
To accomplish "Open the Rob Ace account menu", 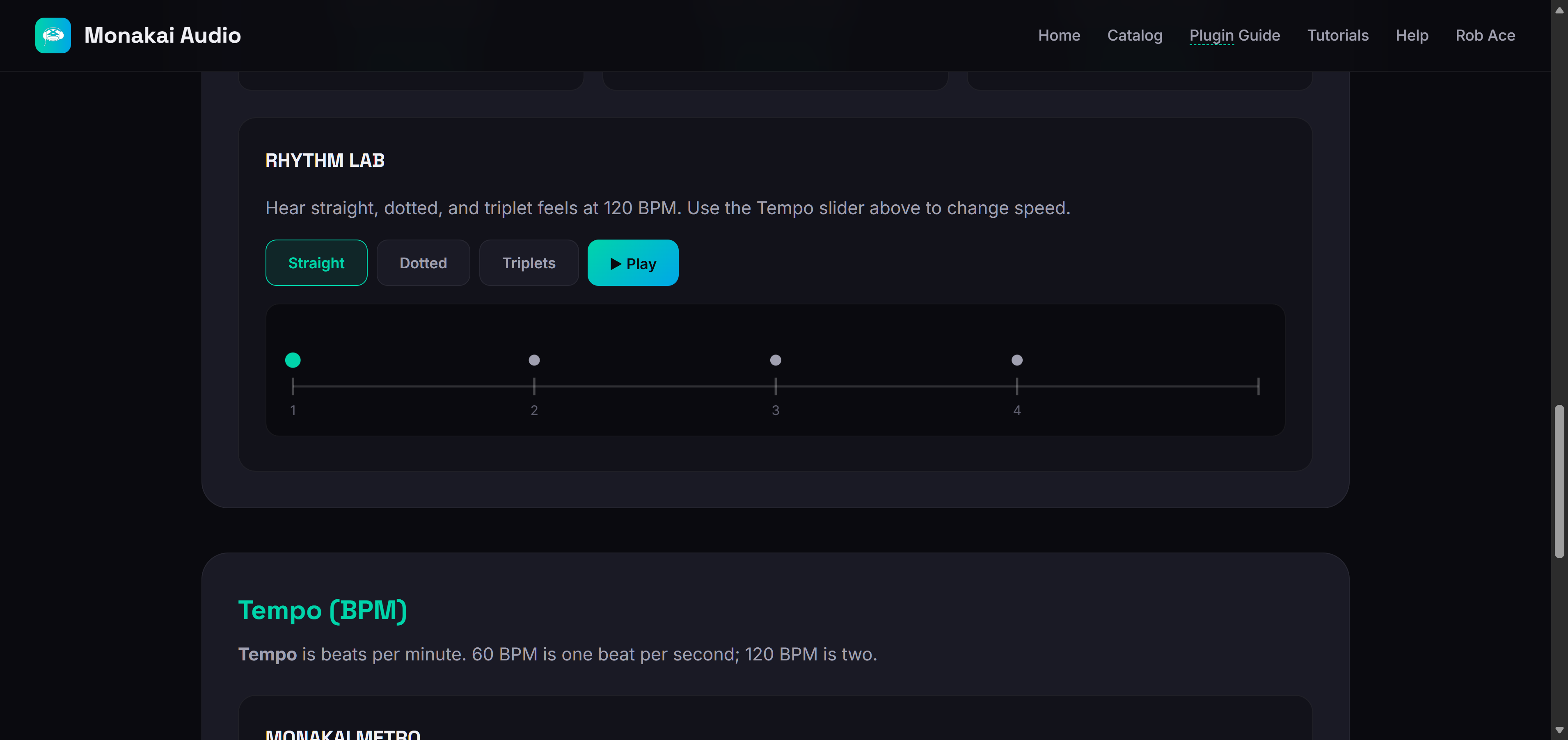I will (x=1485, y=35).
